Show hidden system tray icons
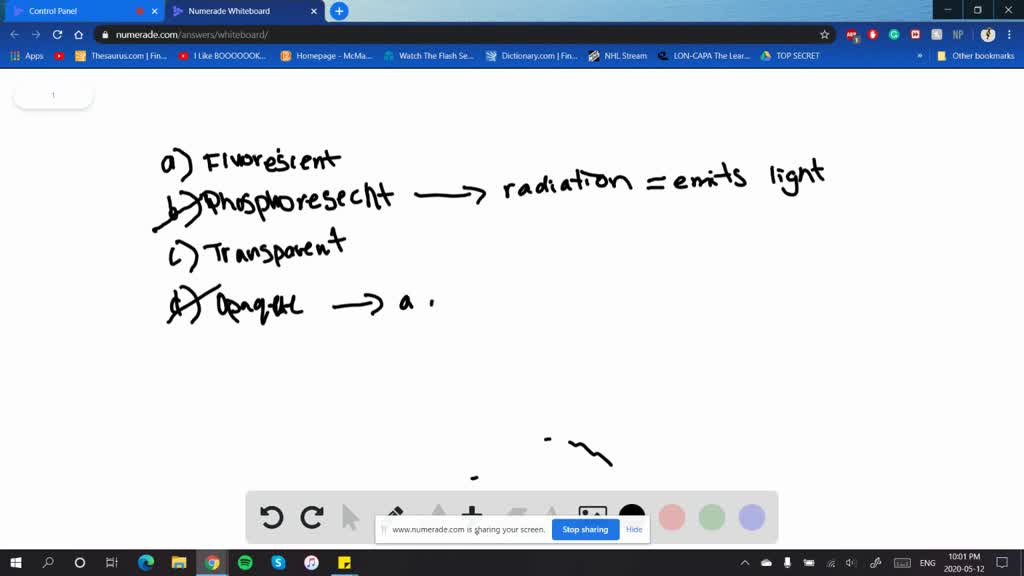The height and width of the screenshot is (576, 1024). (745, 563)
